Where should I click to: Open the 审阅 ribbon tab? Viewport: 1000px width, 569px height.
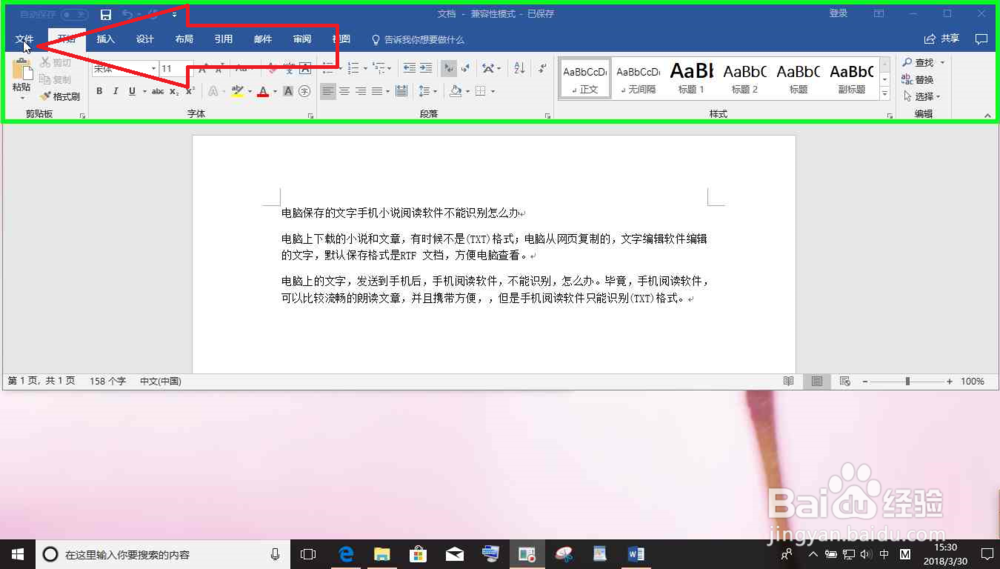302,39
